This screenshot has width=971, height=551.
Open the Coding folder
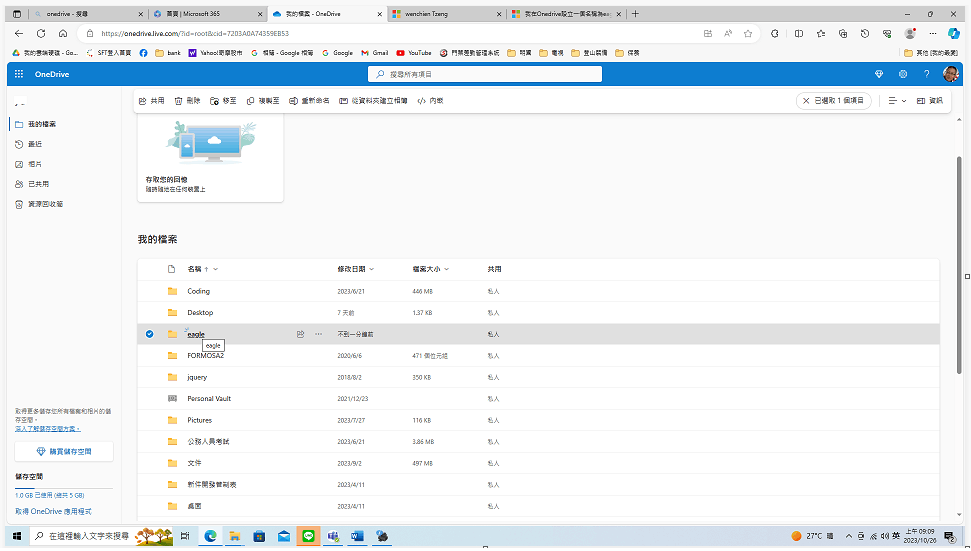pyautogui.click(x=198, y=291)
